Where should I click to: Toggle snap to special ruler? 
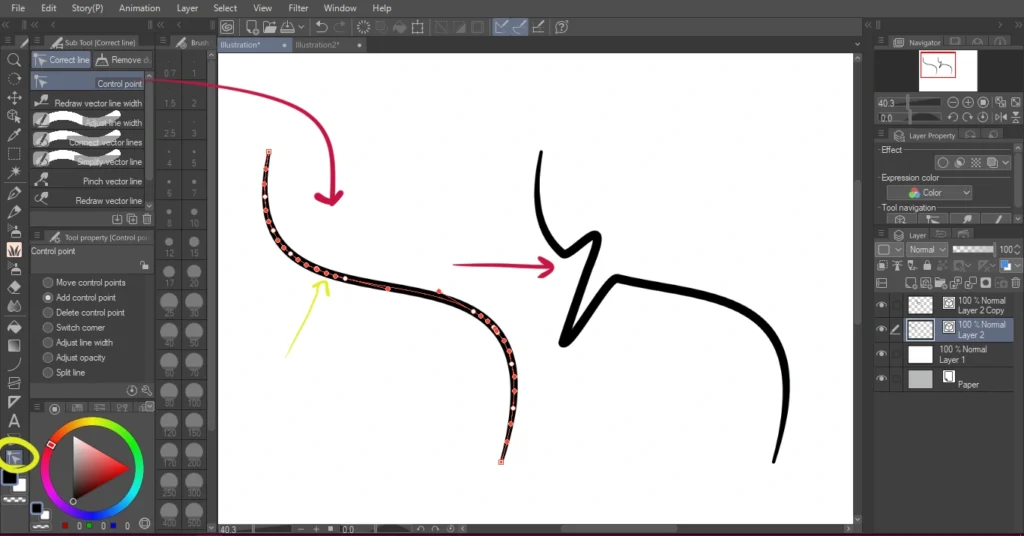519,27
